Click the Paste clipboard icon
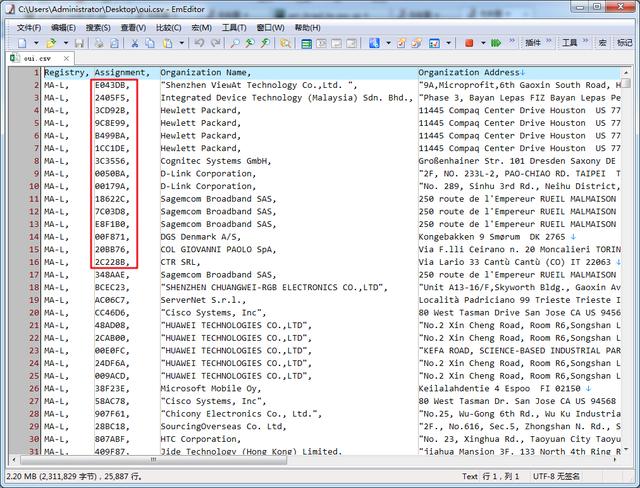Image resolution: width=640 pixels, height=488 pixels. click(x=167, y=42)
